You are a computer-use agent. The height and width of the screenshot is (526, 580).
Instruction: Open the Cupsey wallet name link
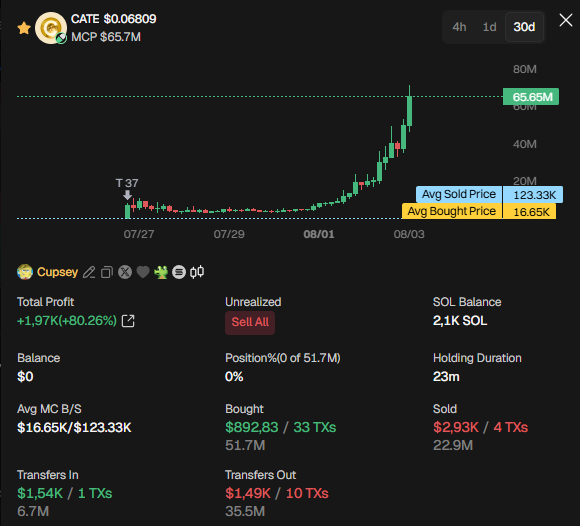click(x=57, y=272)
